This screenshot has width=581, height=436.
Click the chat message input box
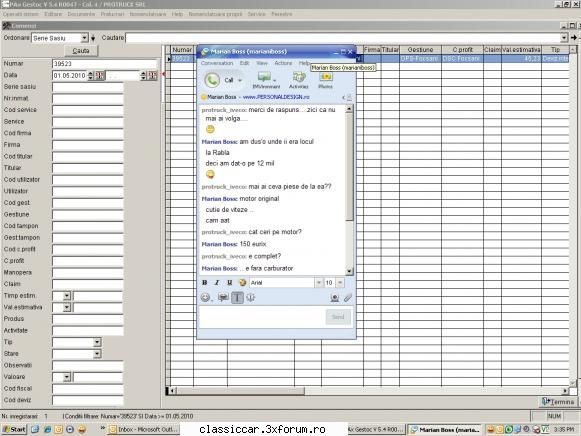[262, 317]
